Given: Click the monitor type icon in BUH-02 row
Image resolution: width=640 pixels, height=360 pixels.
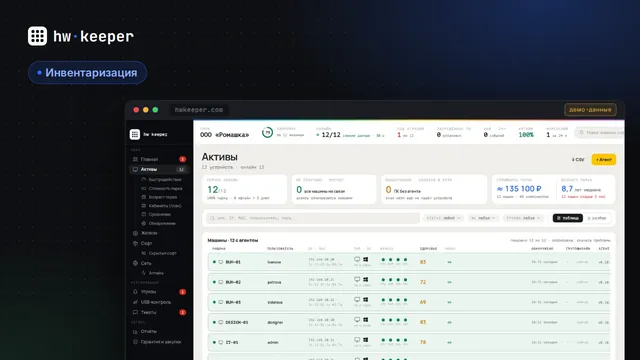Looking at the screenshot, I should [x=357, y=280].
